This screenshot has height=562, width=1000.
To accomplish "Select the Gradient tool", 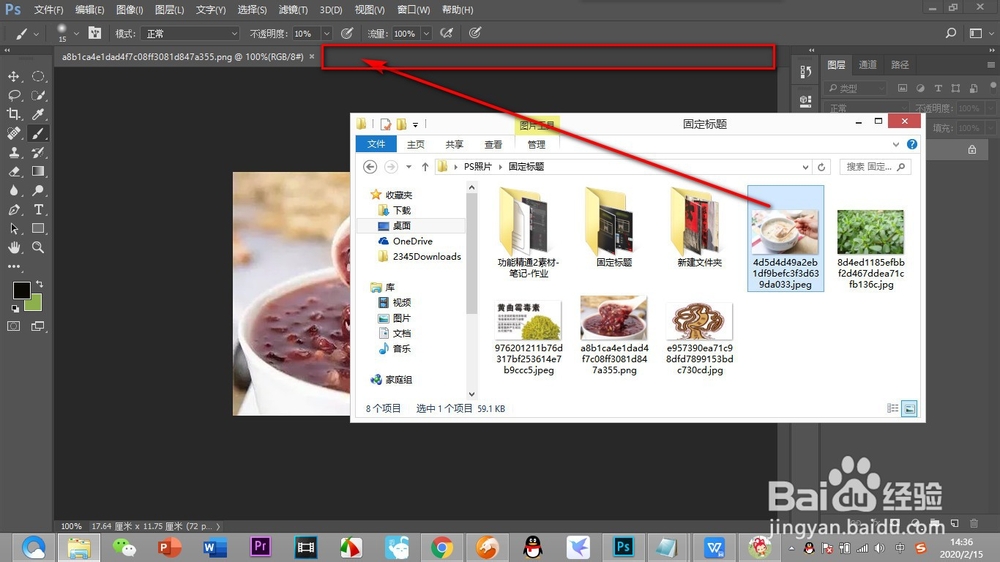I will tap(38, 172).
